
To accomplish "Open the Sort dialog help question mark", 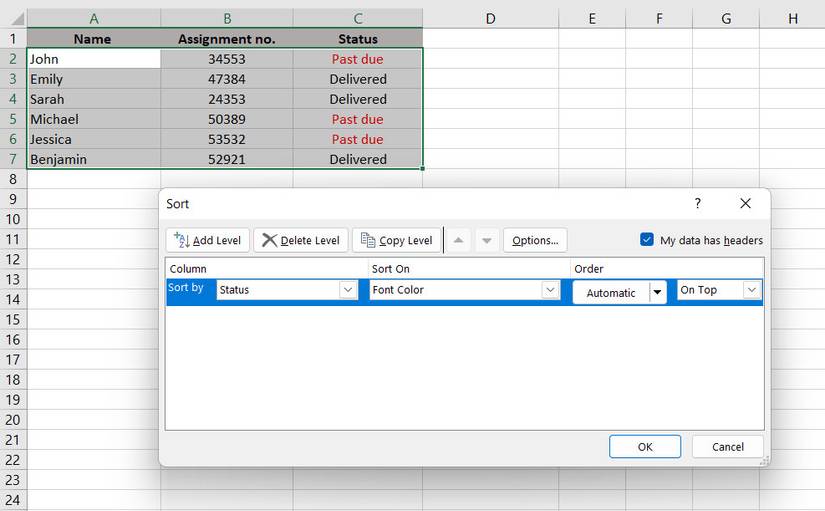I will pyautogui.click(x=697, y=203).
